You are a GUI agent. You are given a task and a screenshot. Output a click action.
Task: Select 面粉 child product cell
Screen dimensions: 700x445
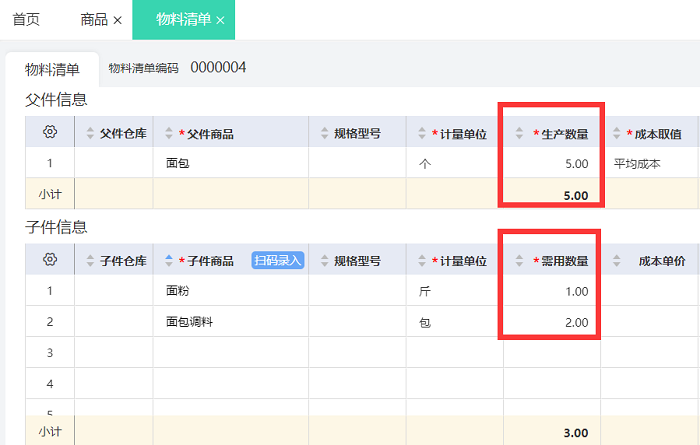click(231, 291)
